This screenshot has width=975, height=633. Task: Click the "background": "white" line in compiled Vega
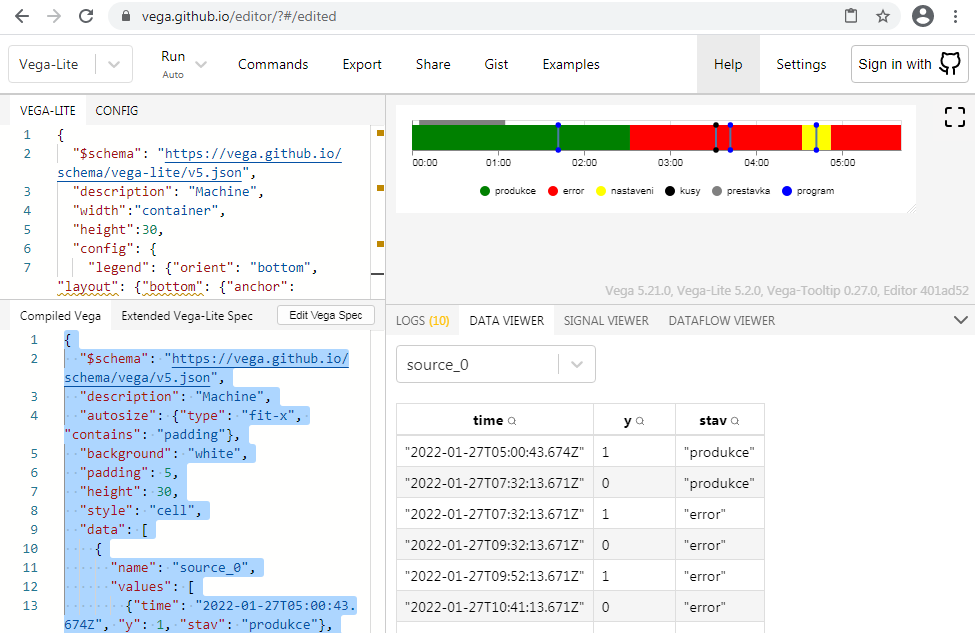pos(164,453)
